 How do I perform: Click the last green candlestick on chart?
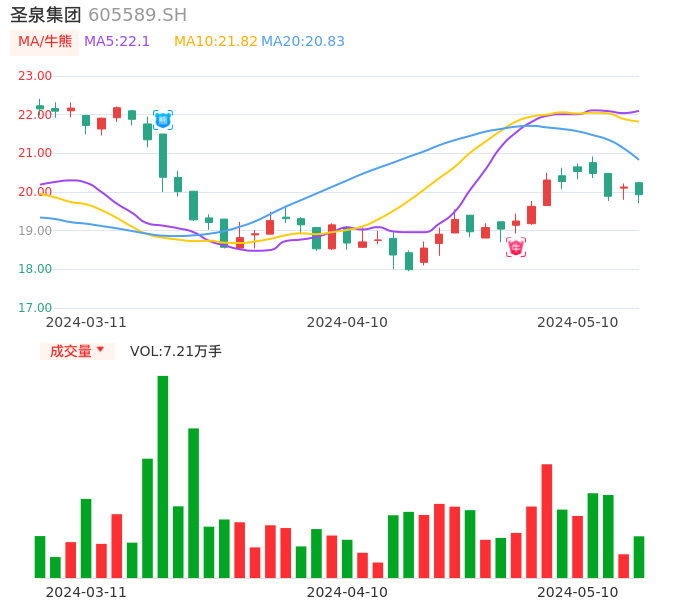pyautogui.click(x=639, y=188)
